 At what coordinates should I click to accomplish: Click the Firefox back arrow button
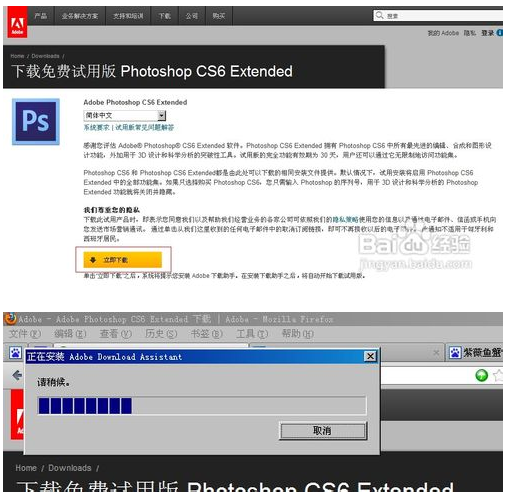pos(17,376)
